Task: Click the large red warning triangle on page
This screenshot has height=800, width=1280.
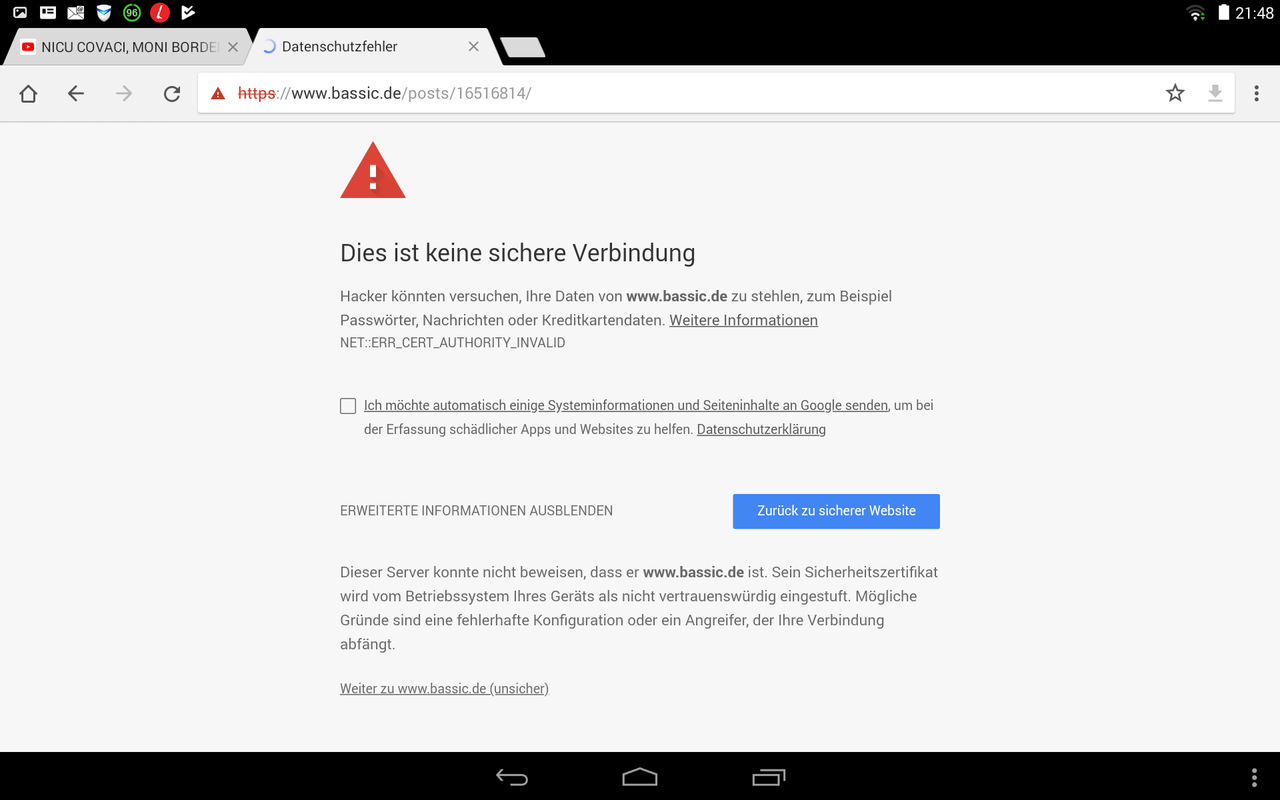Action: tap(373, 171)
